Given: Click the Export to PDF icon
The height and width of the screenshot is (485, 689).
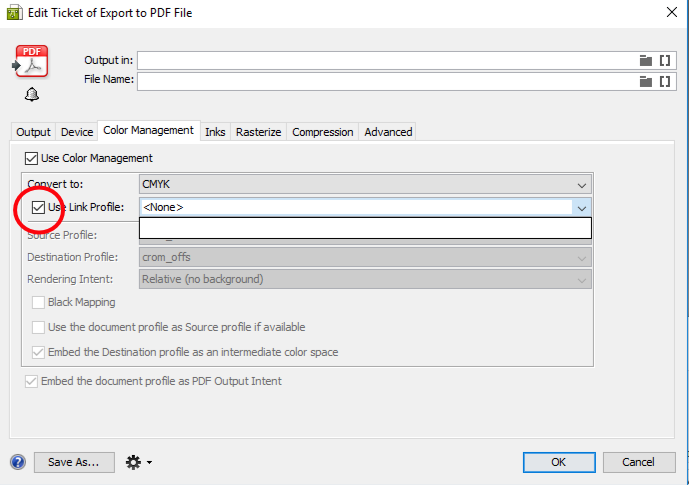Looking at the screenshot, I should 31,61.
